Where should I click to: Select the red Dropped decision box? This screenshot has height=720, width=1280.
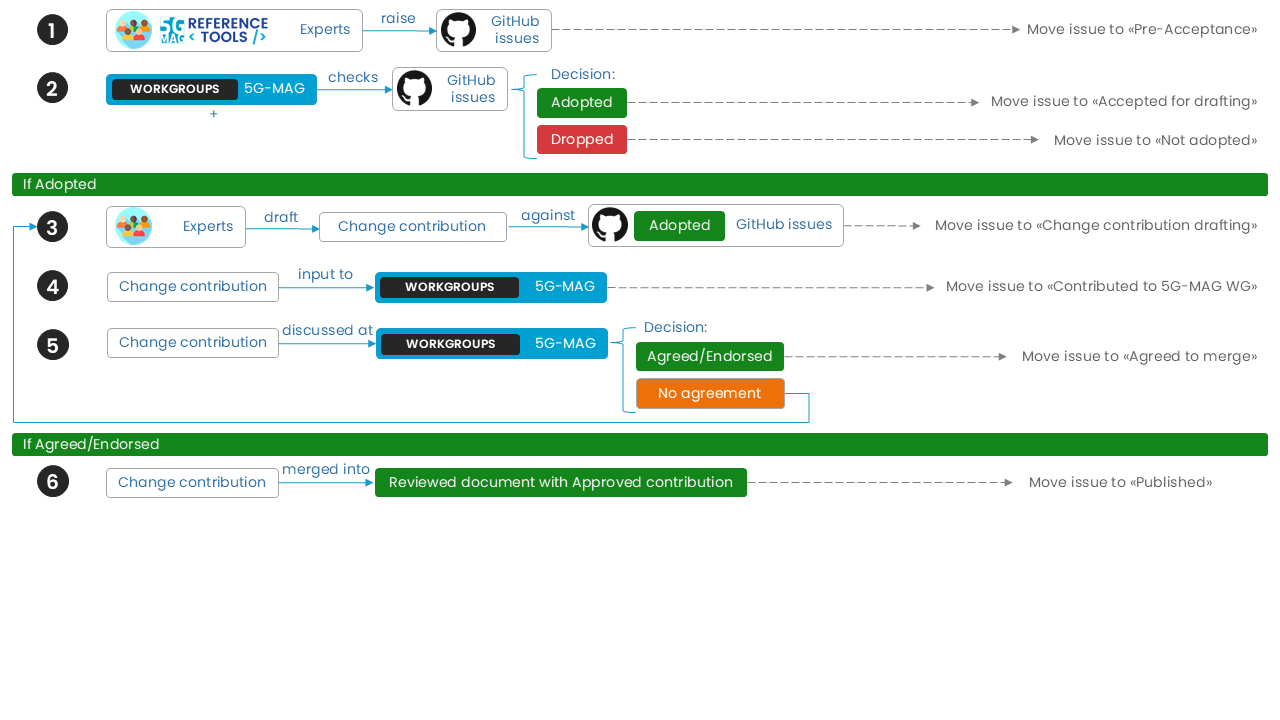click(x=581, y=139)
